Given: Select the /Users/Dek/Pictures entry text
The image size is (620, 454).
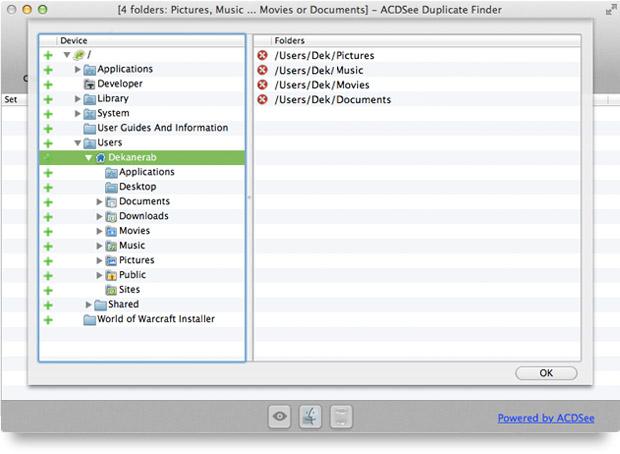Looking at the screenshot, I should point(324,55).
